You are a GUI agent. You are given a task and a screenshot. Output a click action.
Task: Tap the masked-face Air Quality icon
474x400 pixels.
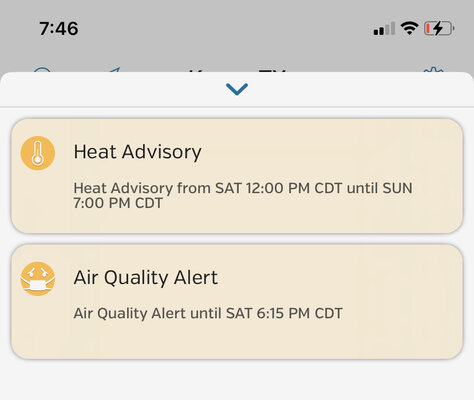coord(38,279)
